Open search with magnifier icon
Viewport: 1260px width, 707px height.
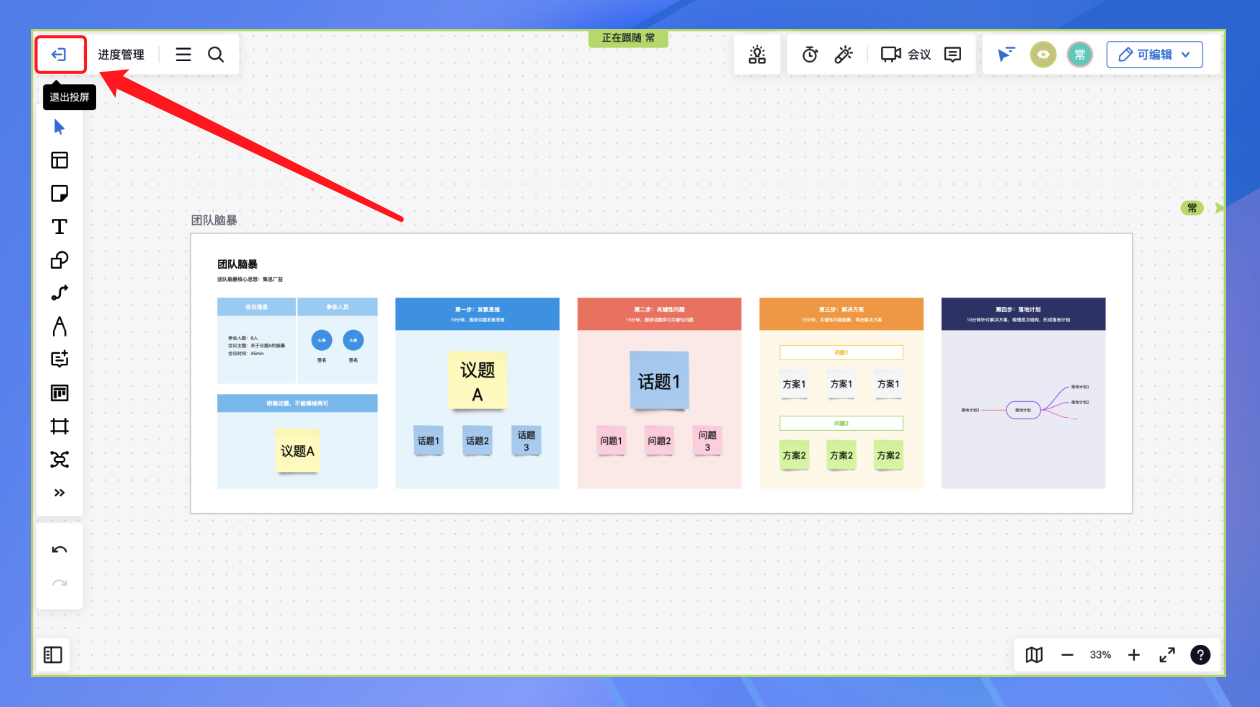tap(216, 55)
